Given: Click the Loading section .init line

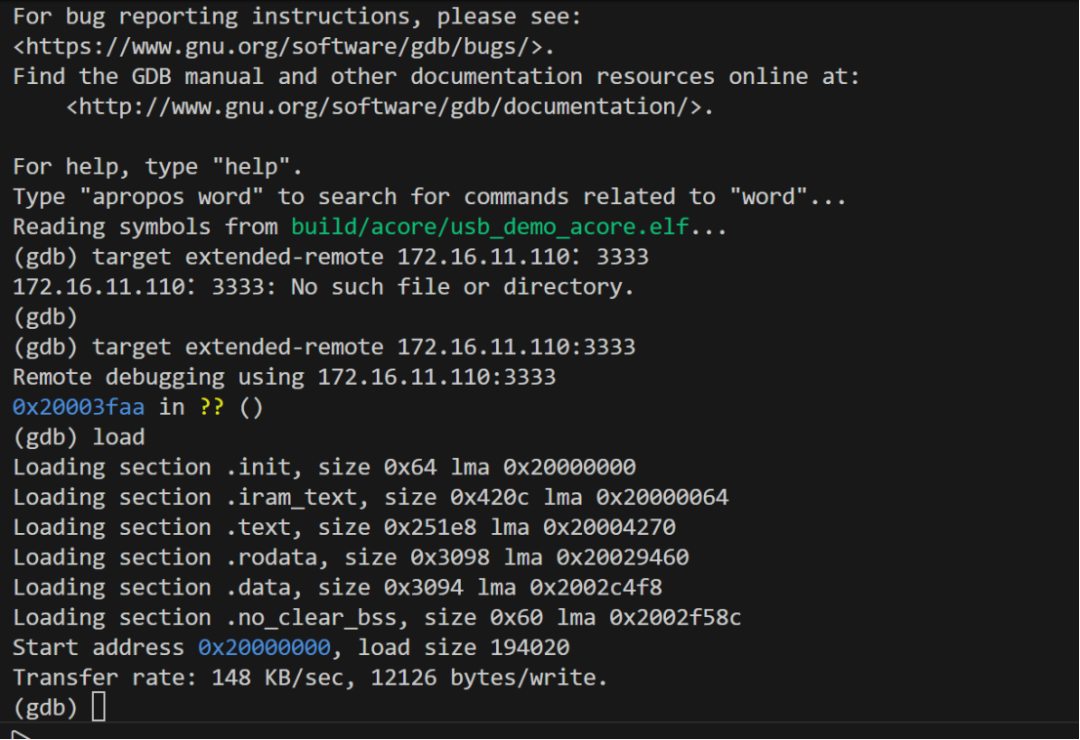Looking at the screenshot, I should [324, 467].
